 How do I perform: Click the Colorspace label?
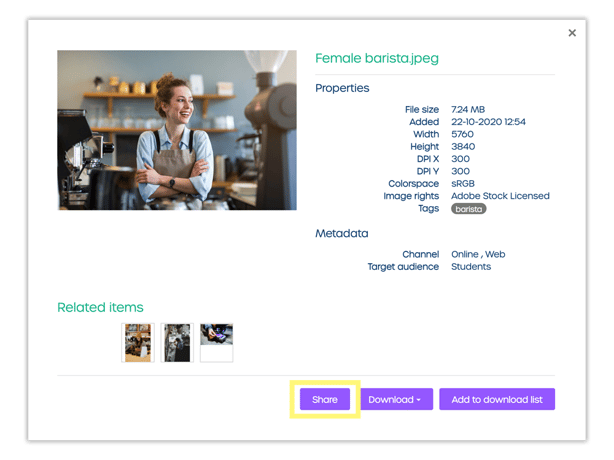(x=414, y=184)
